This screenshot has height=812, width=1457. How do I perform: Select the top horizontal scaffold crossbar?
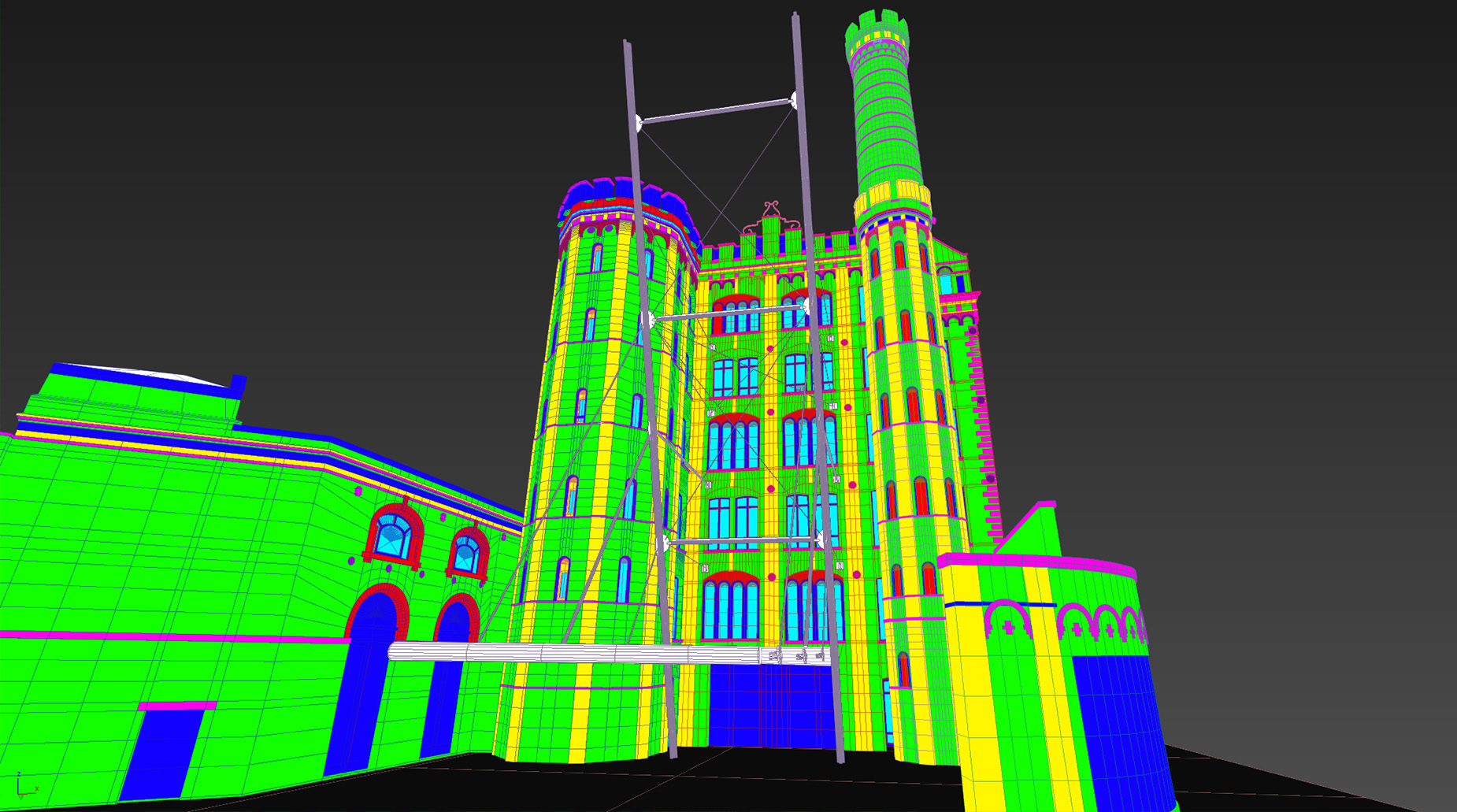pos(716,111)
